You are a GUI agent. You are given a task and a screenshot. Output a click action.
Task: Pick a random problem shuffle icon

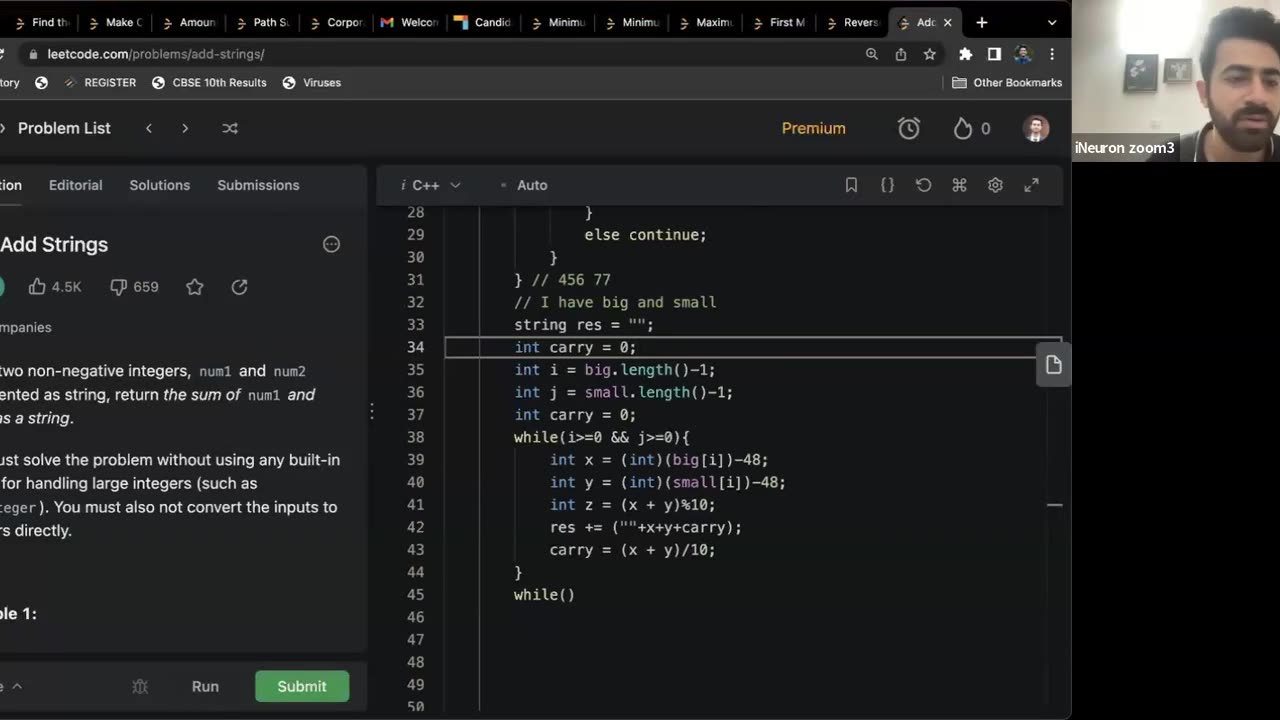click(230, 128)
